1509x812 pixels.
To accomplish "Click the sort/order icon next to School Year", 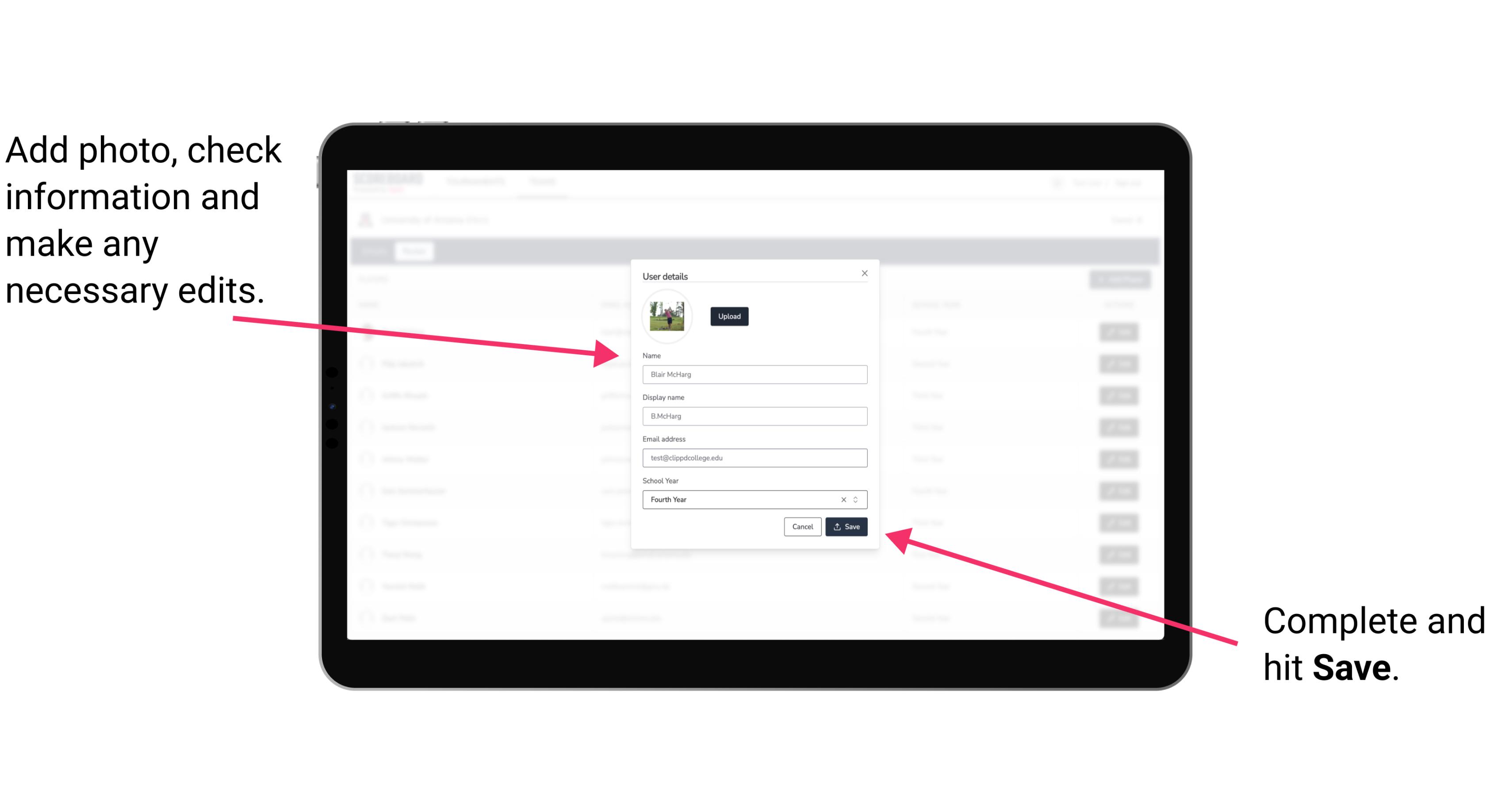I will 858,499.
